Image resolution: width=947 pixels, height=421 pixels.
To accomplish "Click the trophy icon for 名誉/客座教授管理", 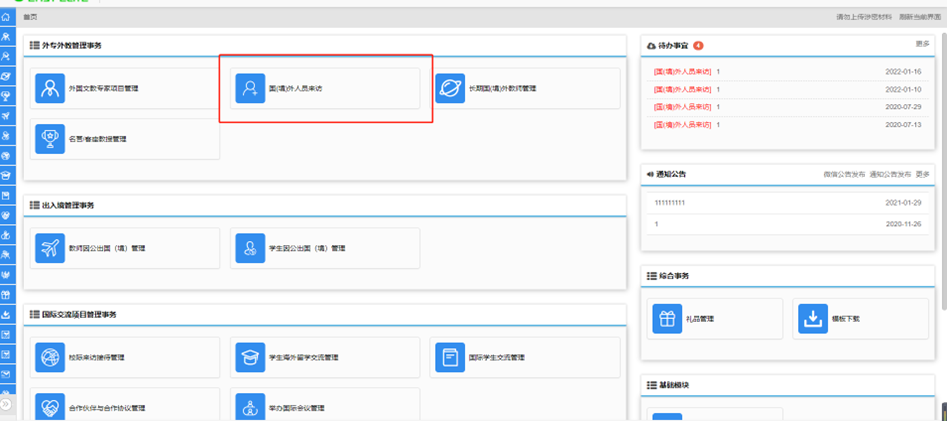I will pyautogui.click(x=50, y=139).
